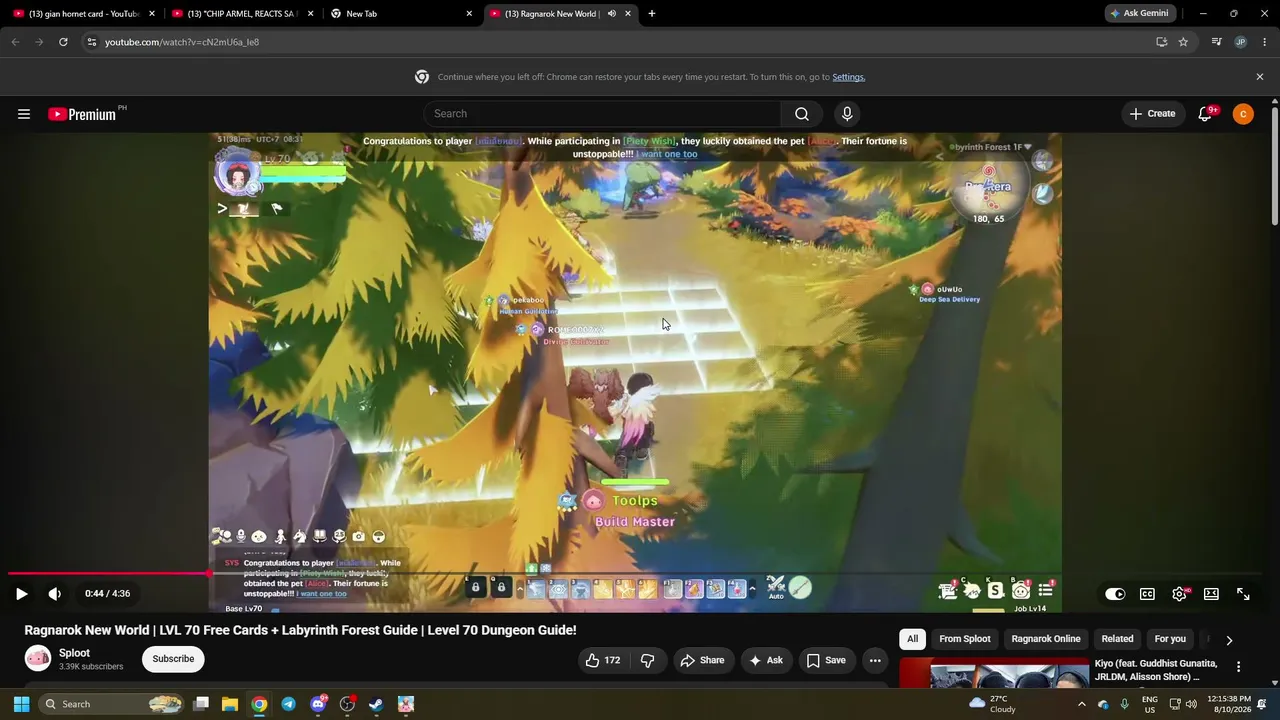Click the Windows taskbar search box
Screen dimensions: 1280x720
coord(113,704)
